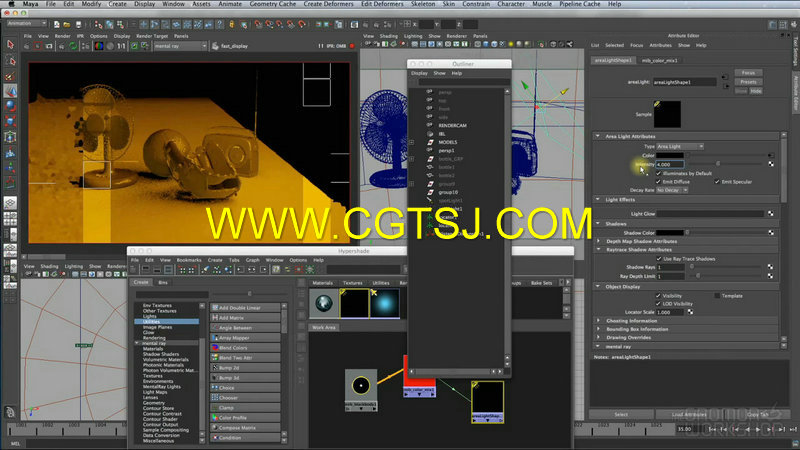800x450 pixels.
Task: Click the Focus button in Attribute Editor
Action: [748, 73]
